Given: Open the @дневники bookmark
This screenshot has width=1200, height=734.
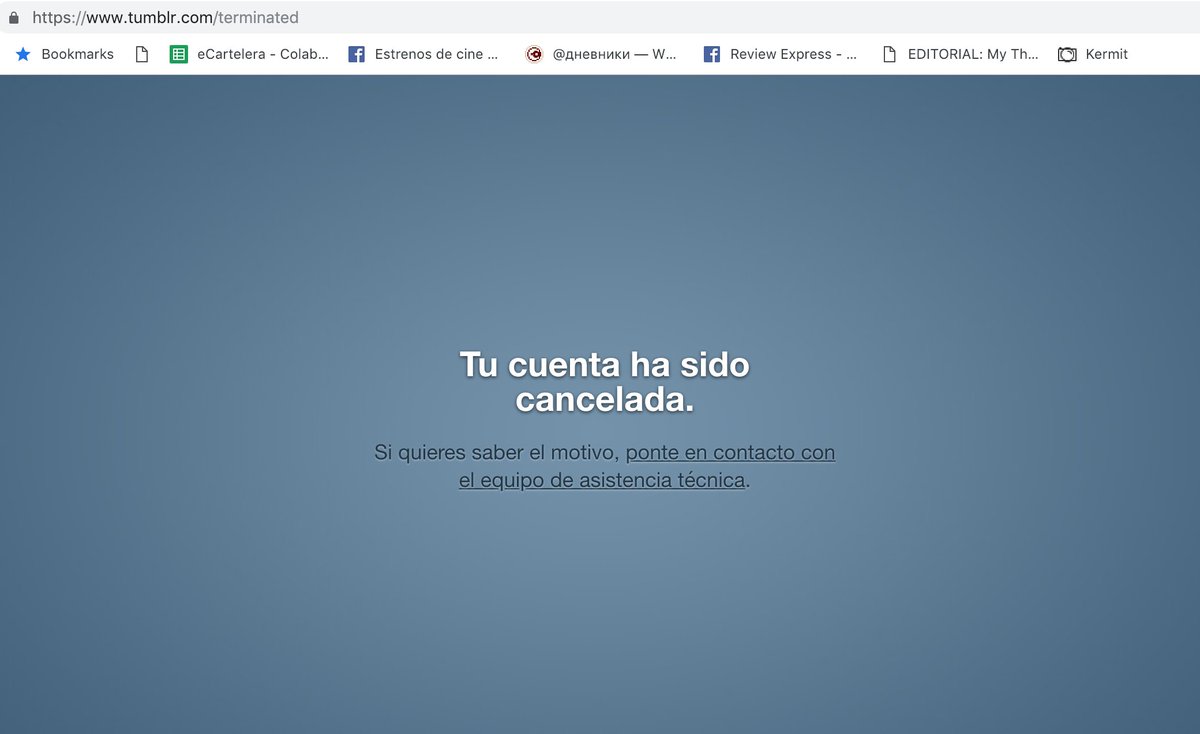Looking at the screenshot, I should (x=601, y=55).
